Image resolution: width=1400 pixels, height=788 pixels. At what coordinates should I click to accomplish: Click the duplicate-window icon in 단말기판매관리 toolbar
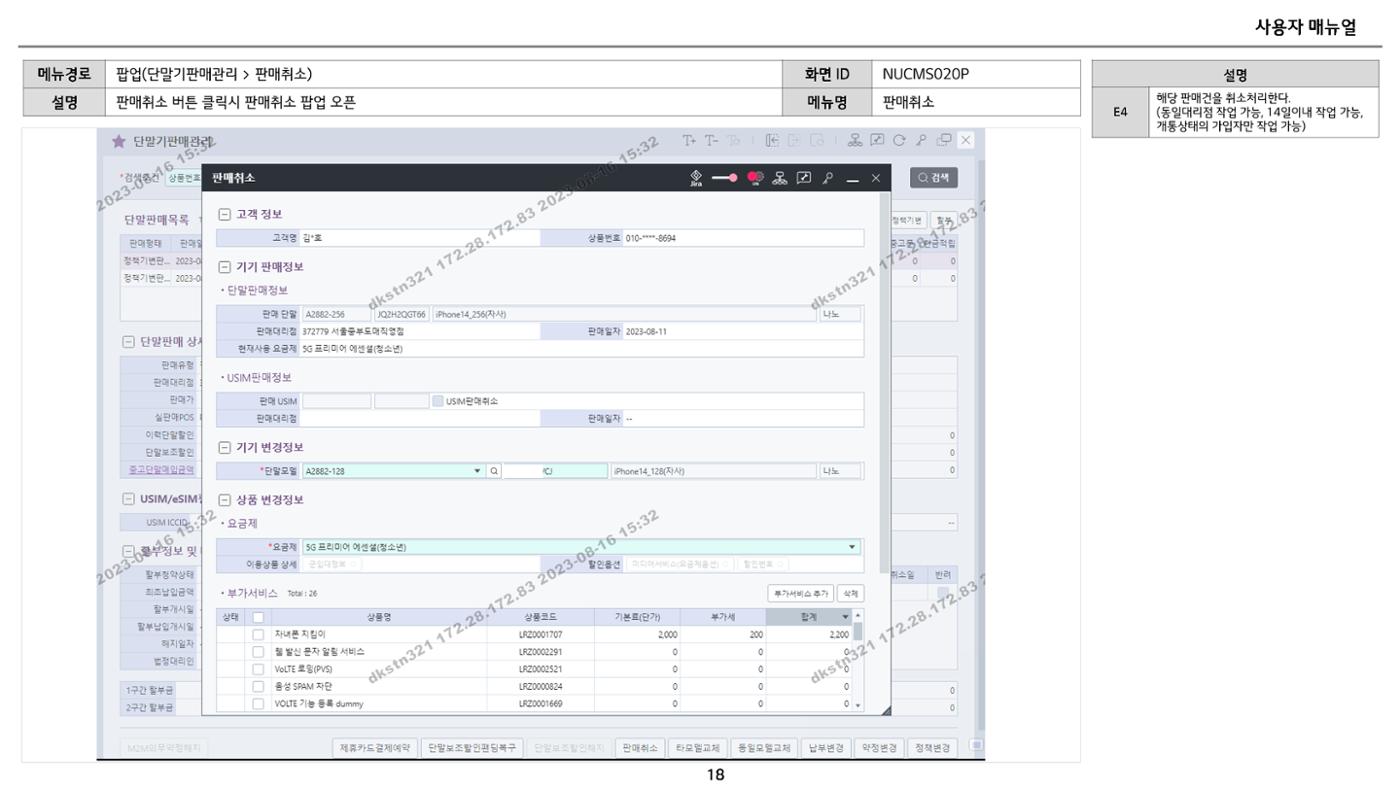tap(943, 140)
